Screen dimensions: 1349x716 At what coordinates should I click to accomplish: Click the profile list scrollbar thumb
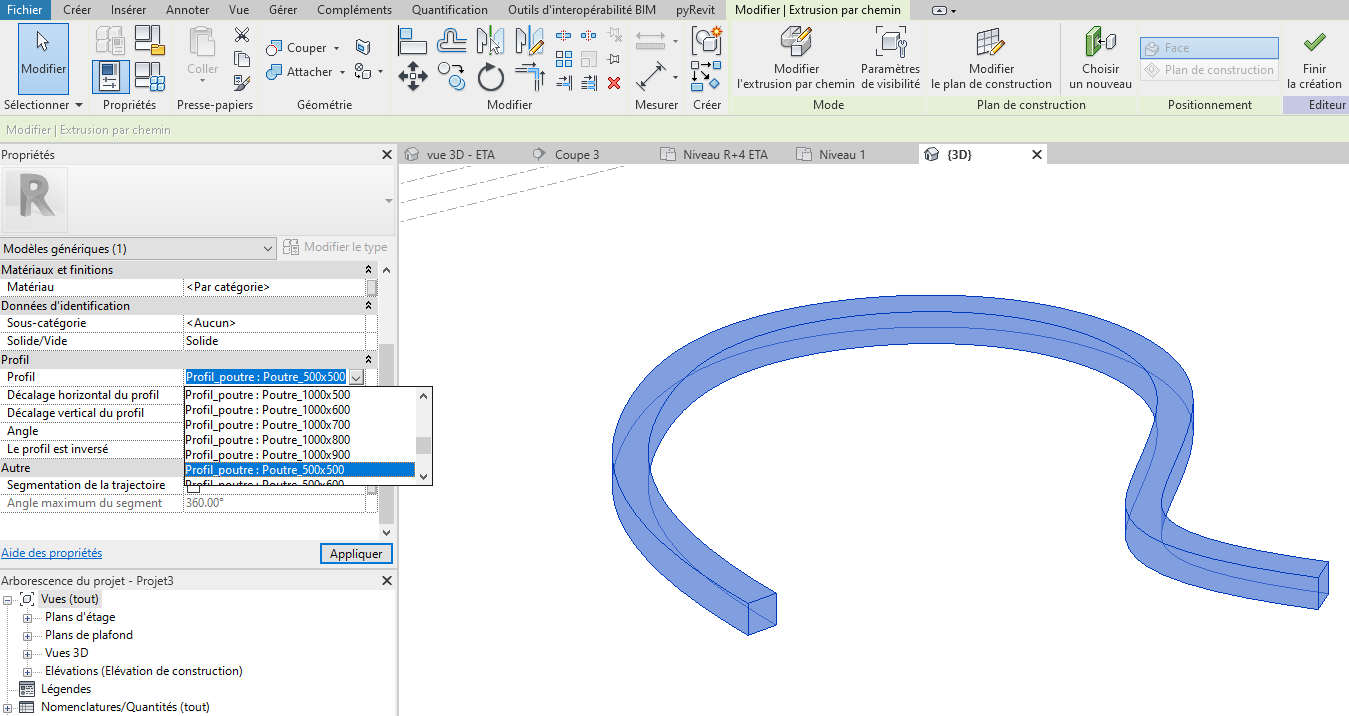[424, 445]
